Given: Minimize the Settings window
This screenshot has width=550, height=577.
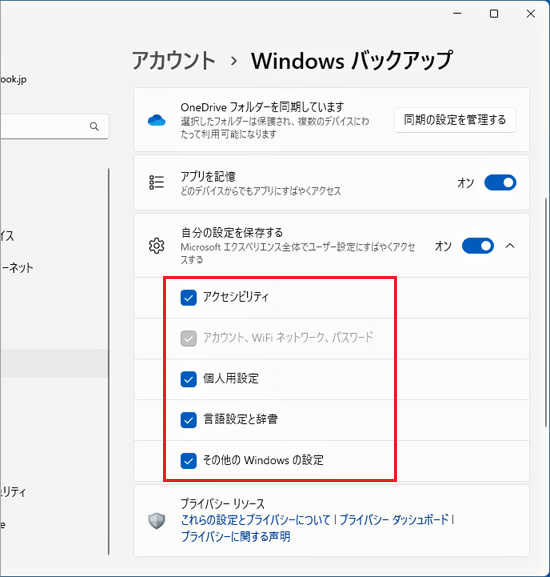Looking at the screenshot, I should pyautogui.click(x=457, y=14).
